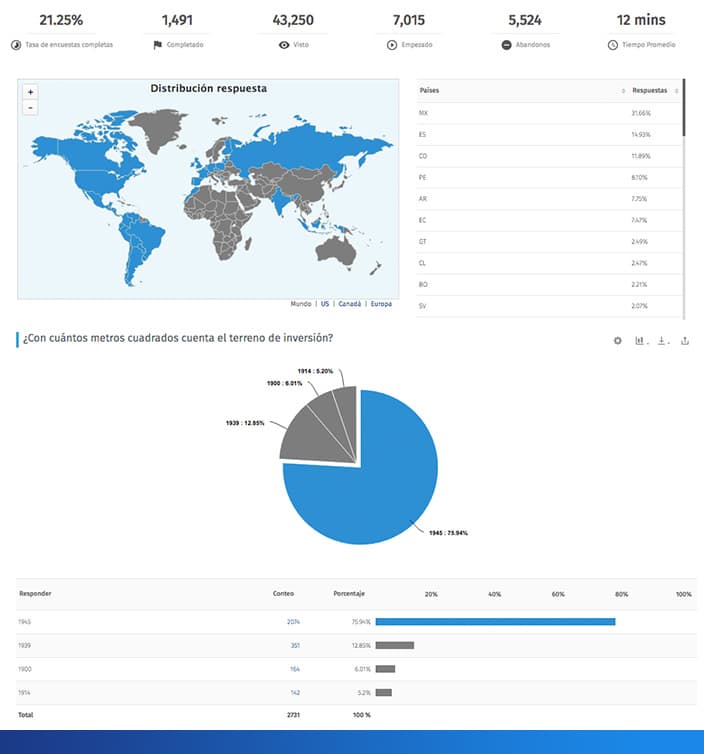Select the BO country row
This screenshot has width=704, height=754.
point(549,284)
